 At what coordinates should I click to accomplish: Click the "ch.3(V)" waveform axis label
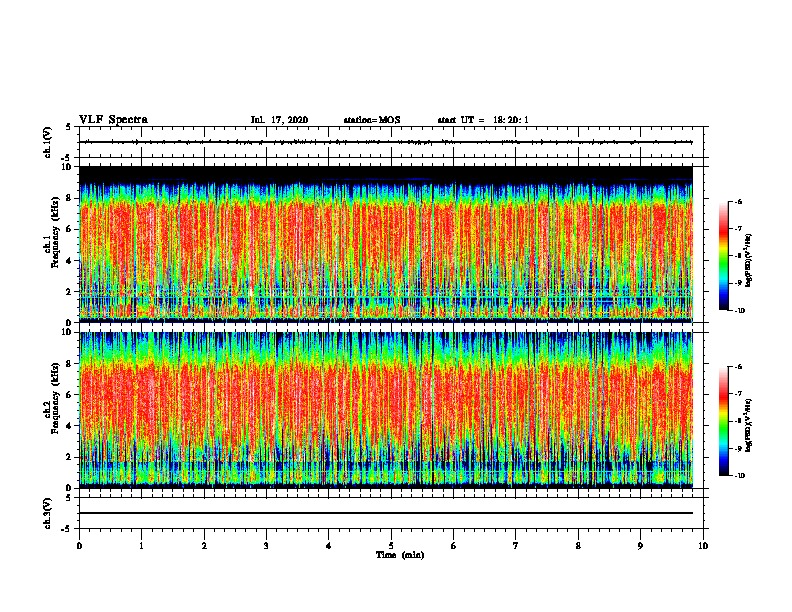(x=48, y=513)
